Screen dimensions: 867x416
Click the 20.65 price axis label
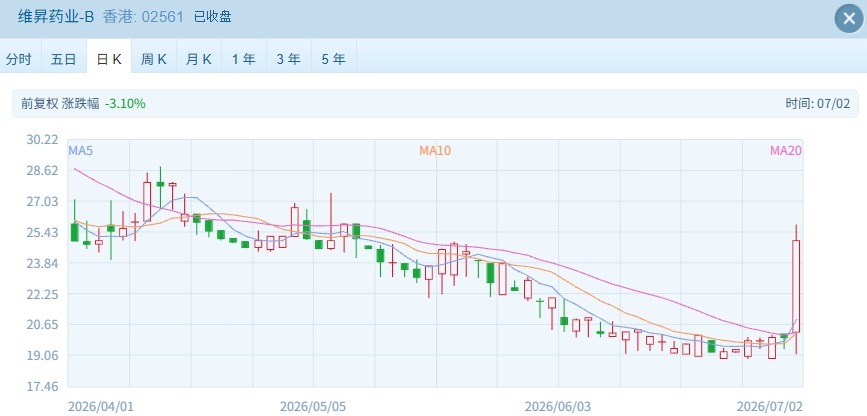point(42,325)
